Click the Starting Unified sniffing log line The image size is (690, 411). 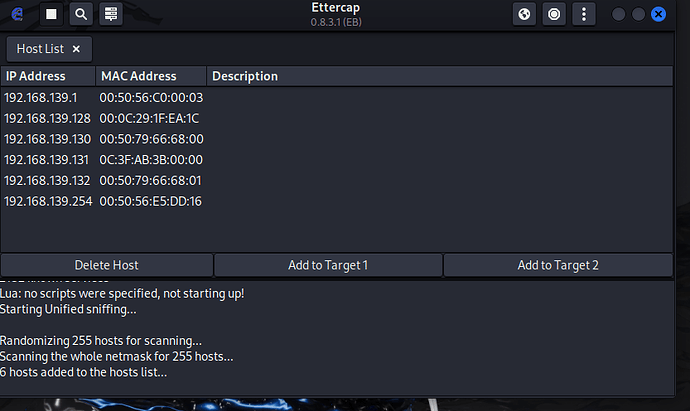coord(68,309)
